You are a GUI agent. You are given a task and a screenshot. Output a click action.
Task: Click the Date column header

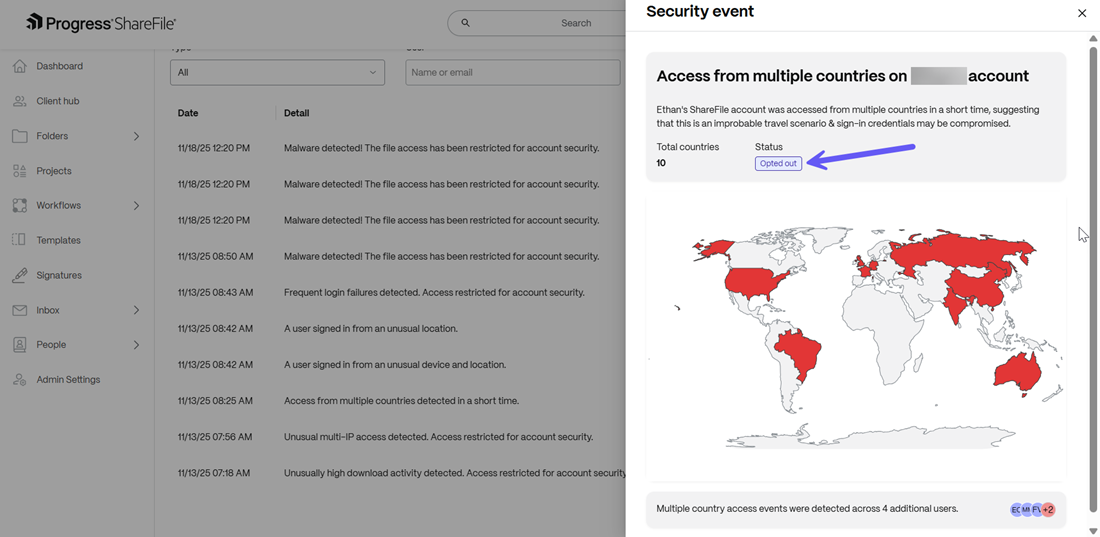pyautogui.click(x=188, y=113)
